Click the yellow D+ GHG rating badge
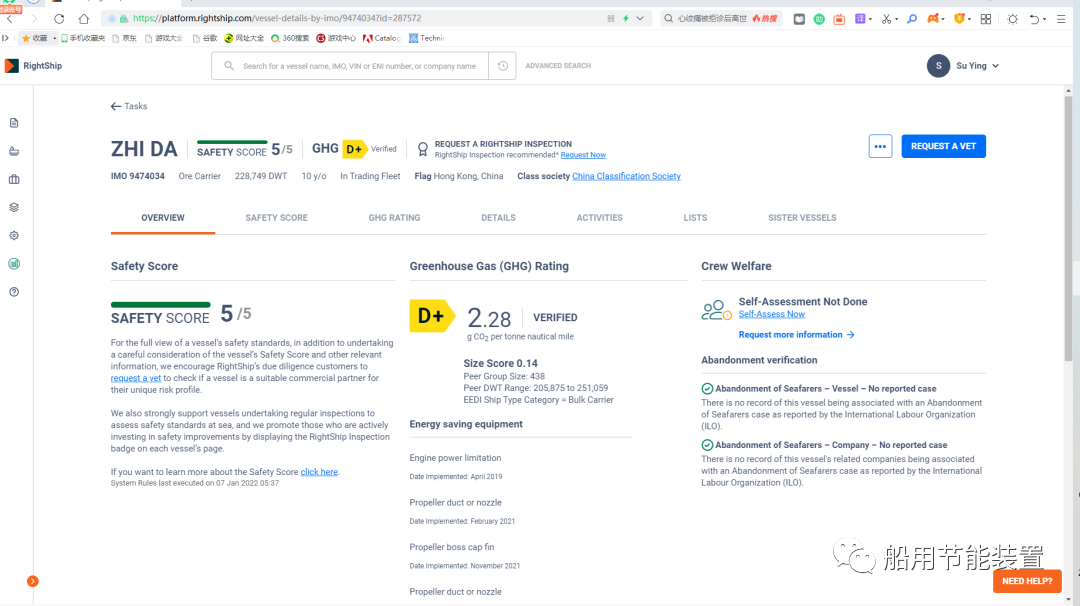 pos(432,316)
